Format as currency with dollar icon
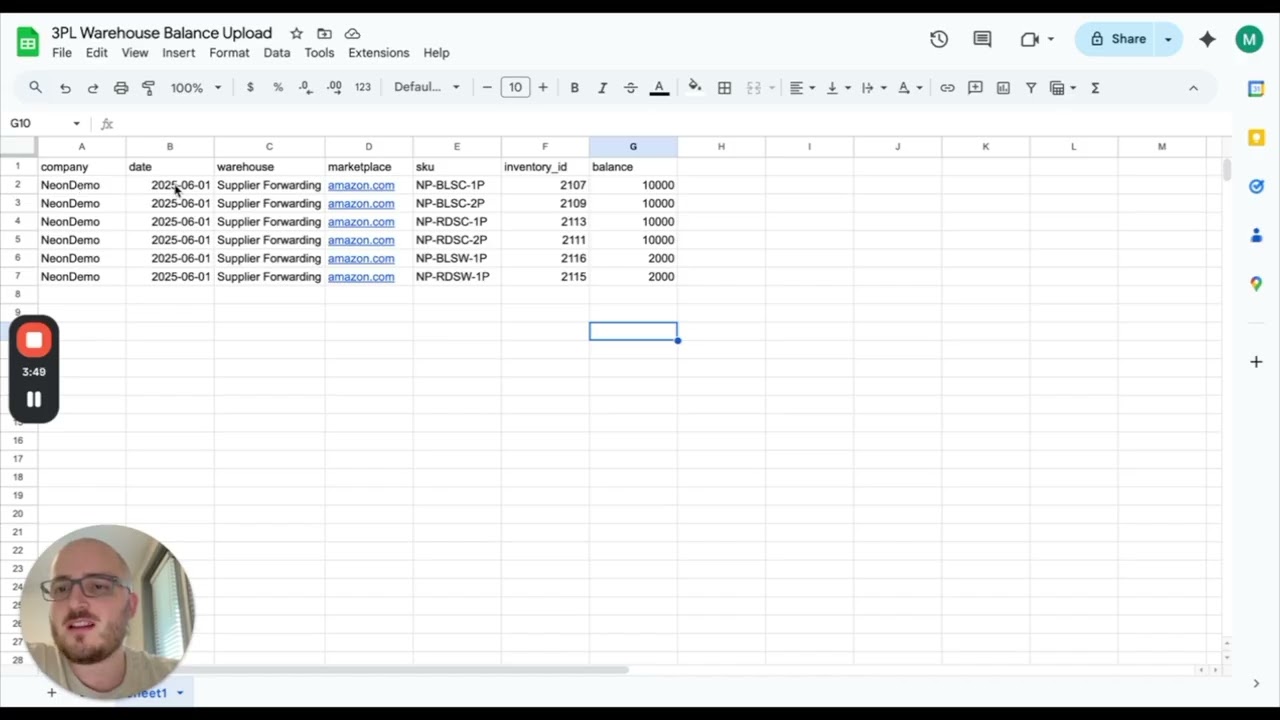Image resolution: width=1280 pixels, height=720 pixels. coord(250,88)
